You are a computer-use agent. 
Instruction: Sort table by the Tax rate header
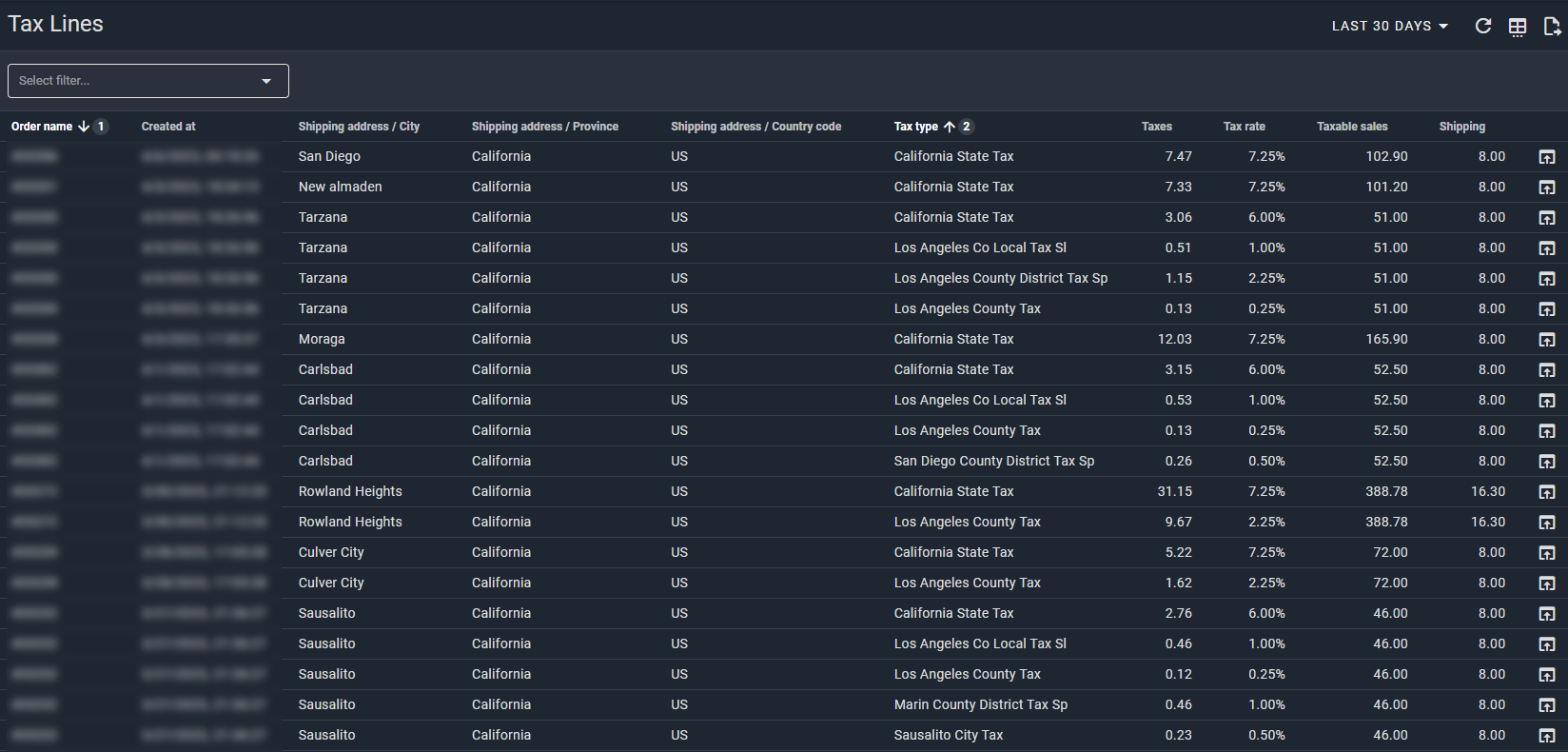pos(1244,127)
